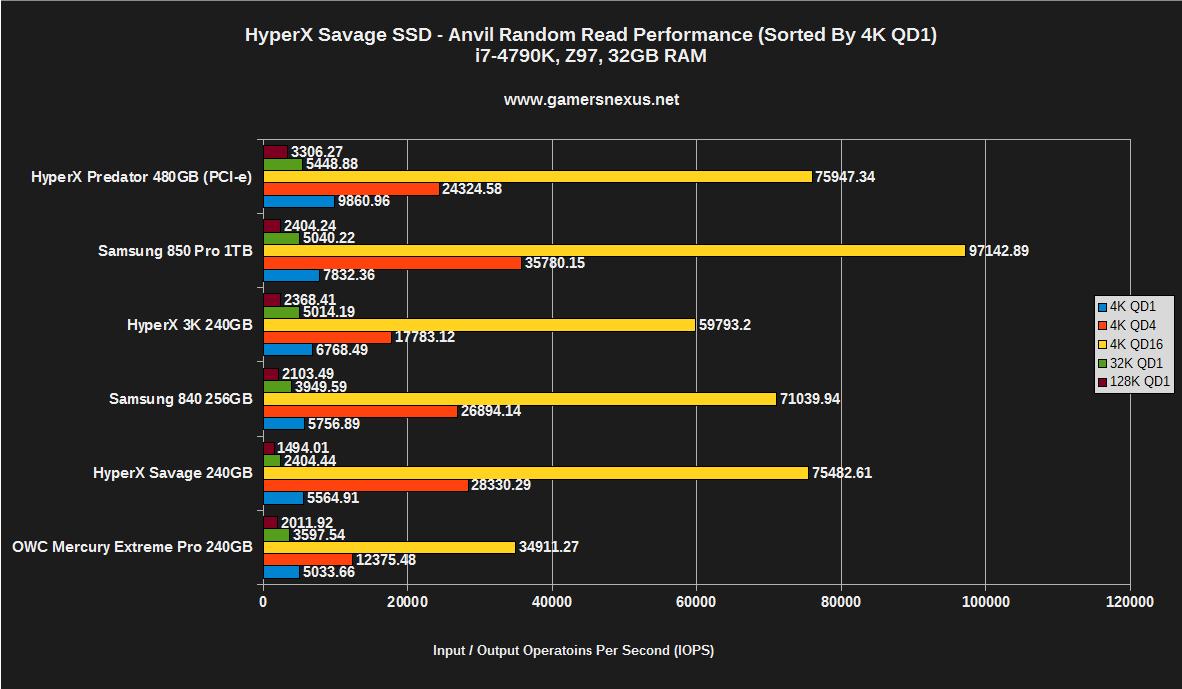Click the i7-4790K subtitle line

click(591, 56)
